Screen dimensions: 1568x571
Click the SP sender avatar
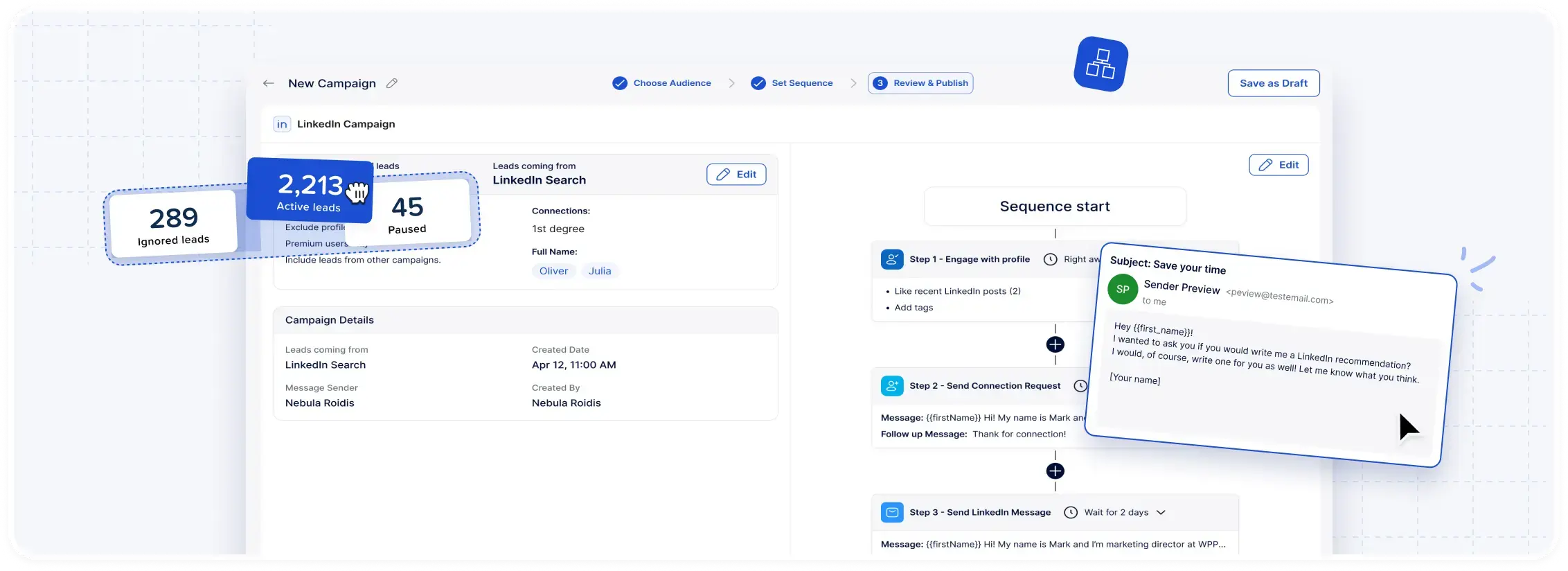pos(1123,289)
